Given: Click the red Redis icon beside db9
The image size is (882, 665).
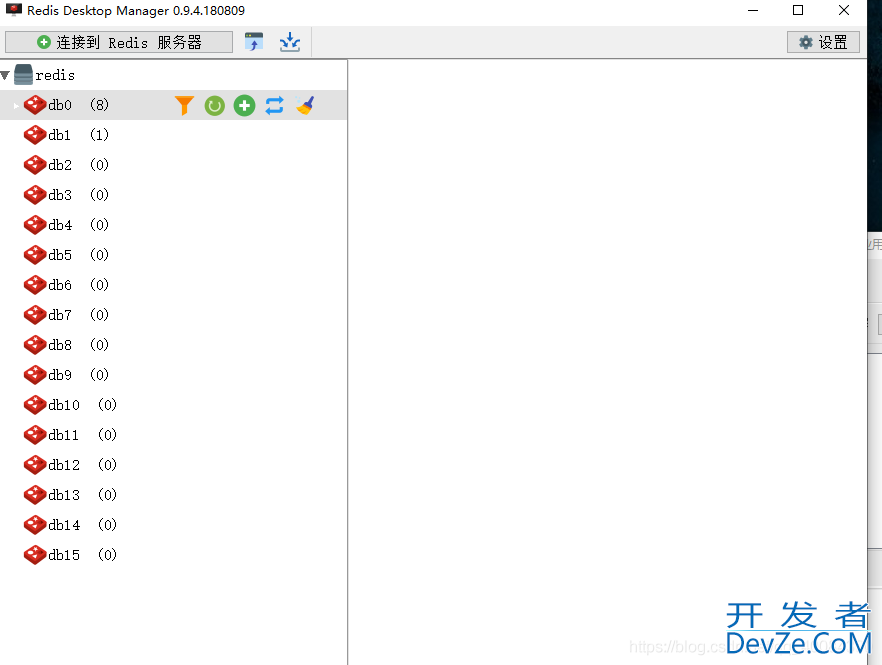Looking at the screenshot, I should click(x=35, y=375).
